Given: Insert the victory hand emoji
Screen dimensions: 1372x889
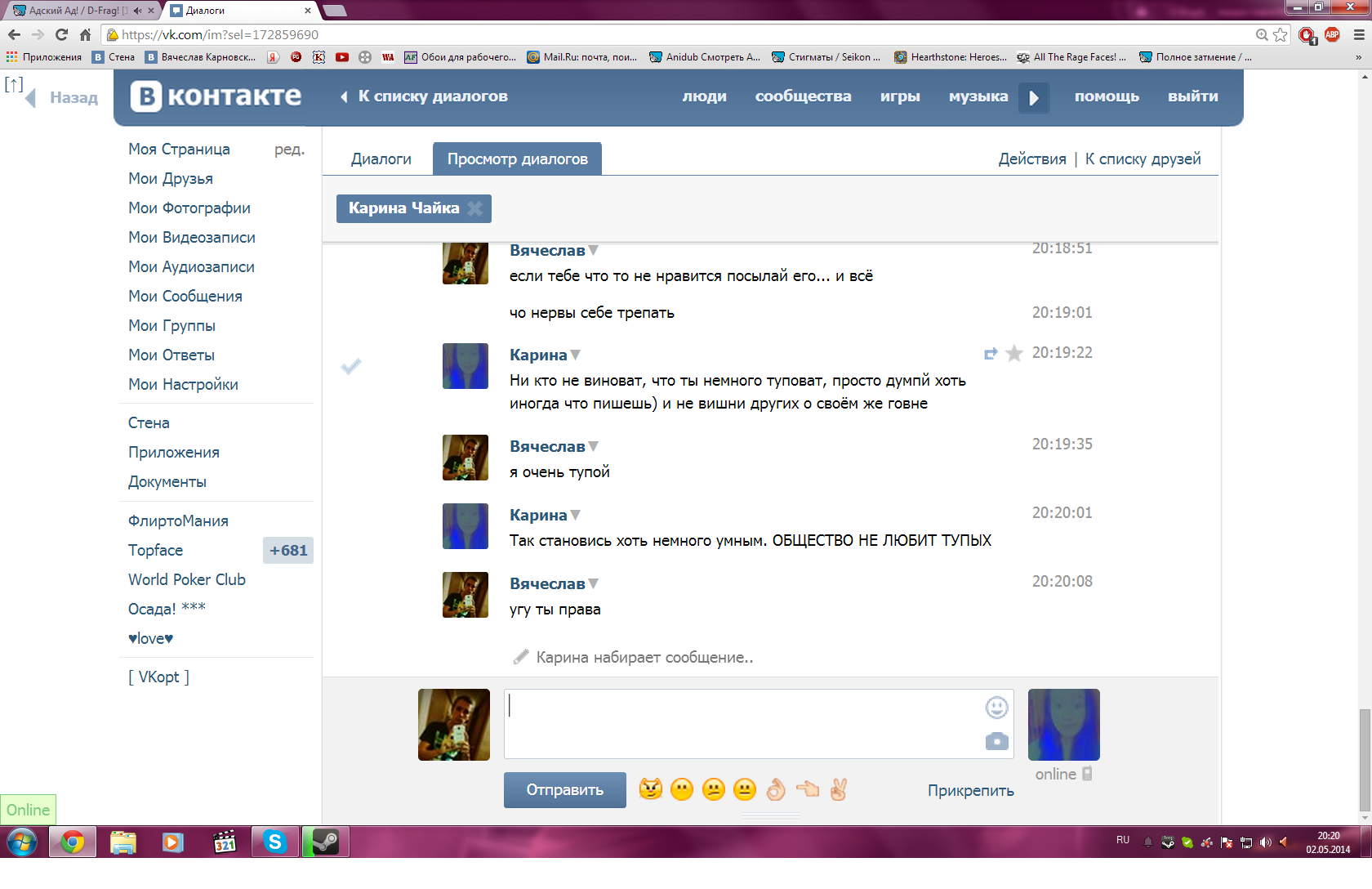Looking at the screenshot, I should click(x=839, y=788).
